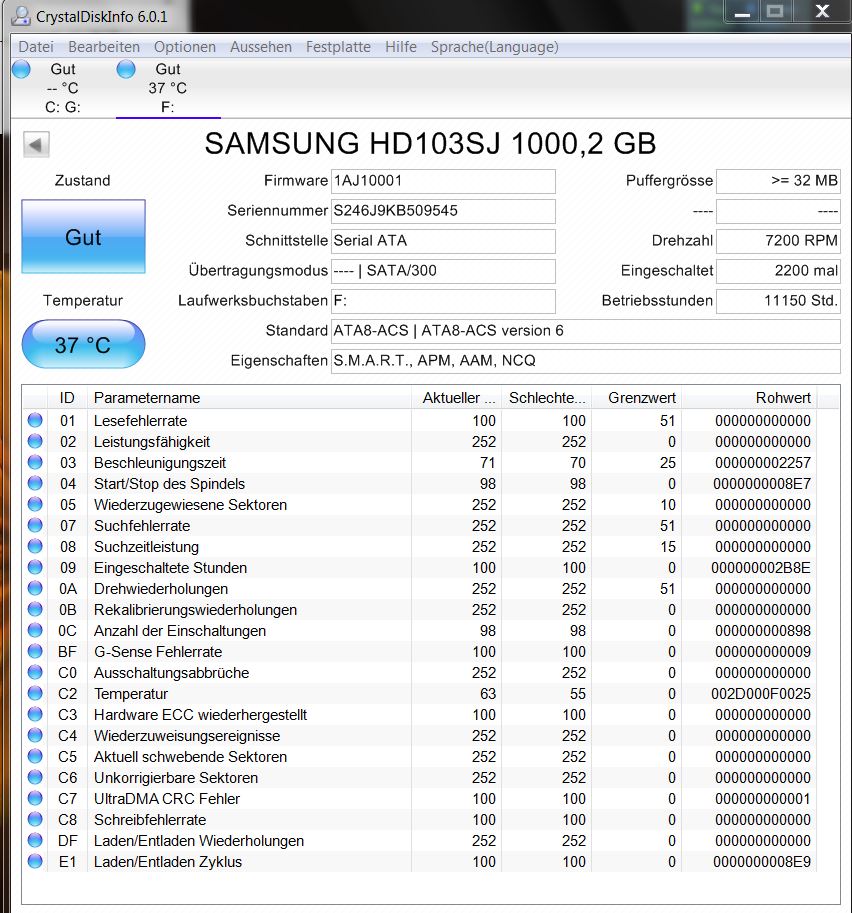Open the Aussehen menu
The height and width of the screenshot is (913, 852).
point(261,47)
